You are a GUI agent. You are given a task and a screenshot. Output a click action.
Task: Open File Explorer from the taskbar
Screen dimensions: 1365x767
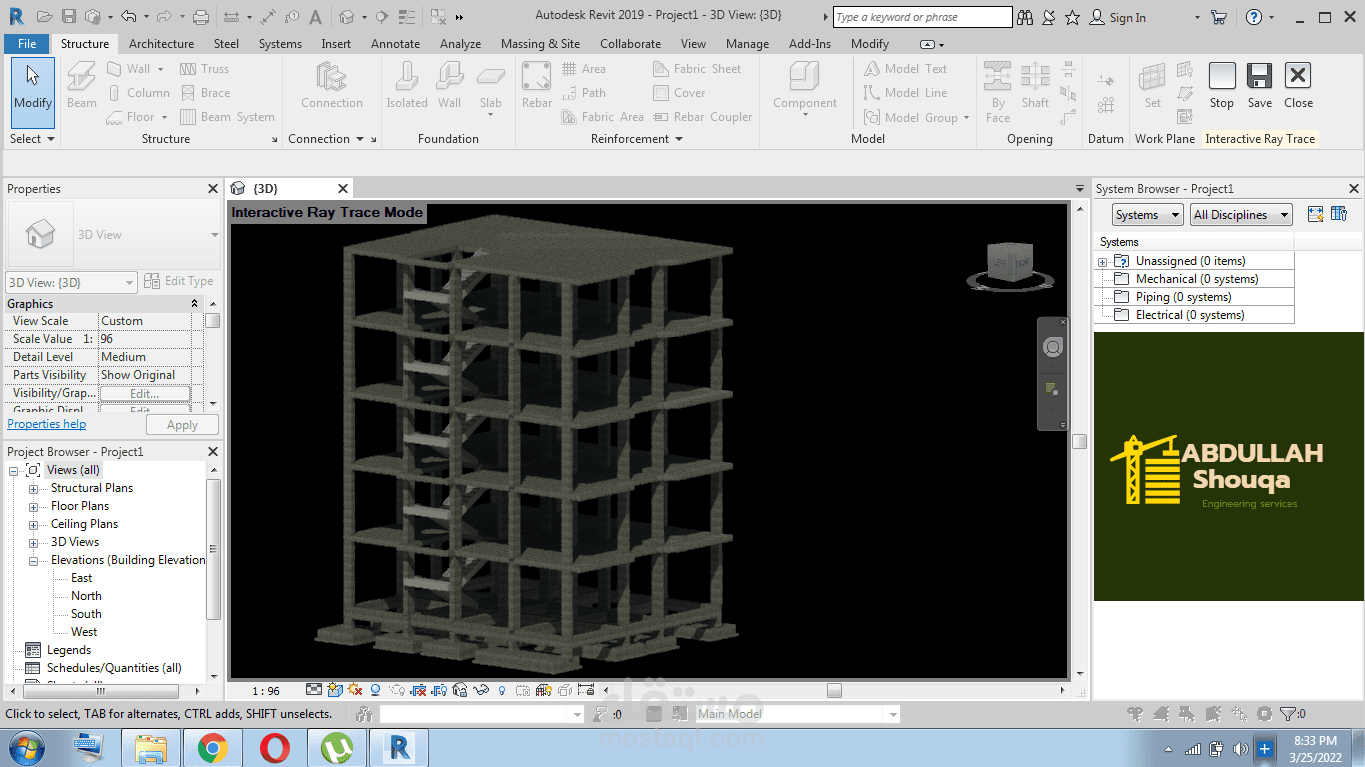coord(150,748)
